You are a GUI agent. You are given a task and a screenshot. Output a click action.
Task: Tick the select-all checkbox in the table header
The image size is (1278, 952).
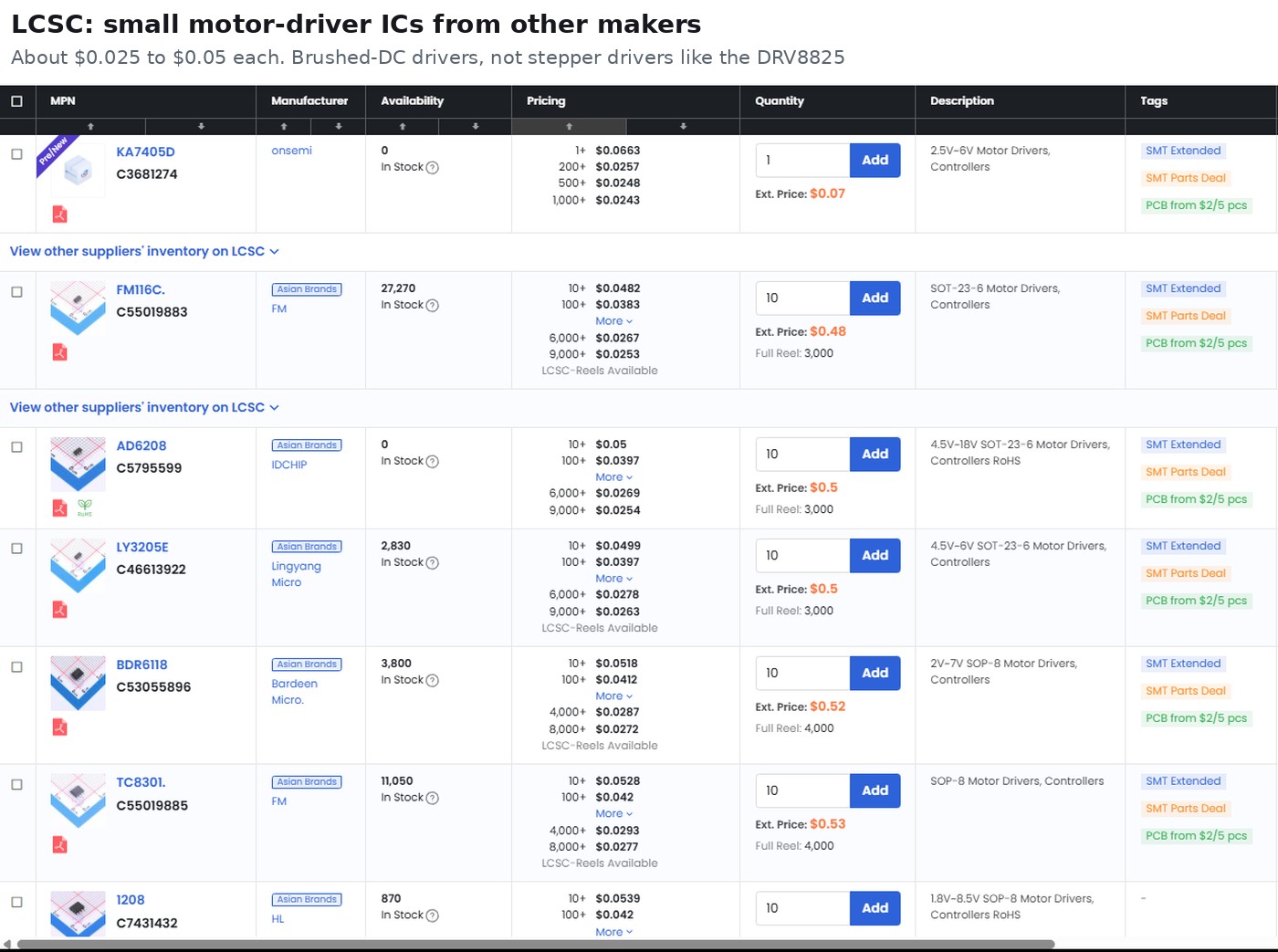16,101
